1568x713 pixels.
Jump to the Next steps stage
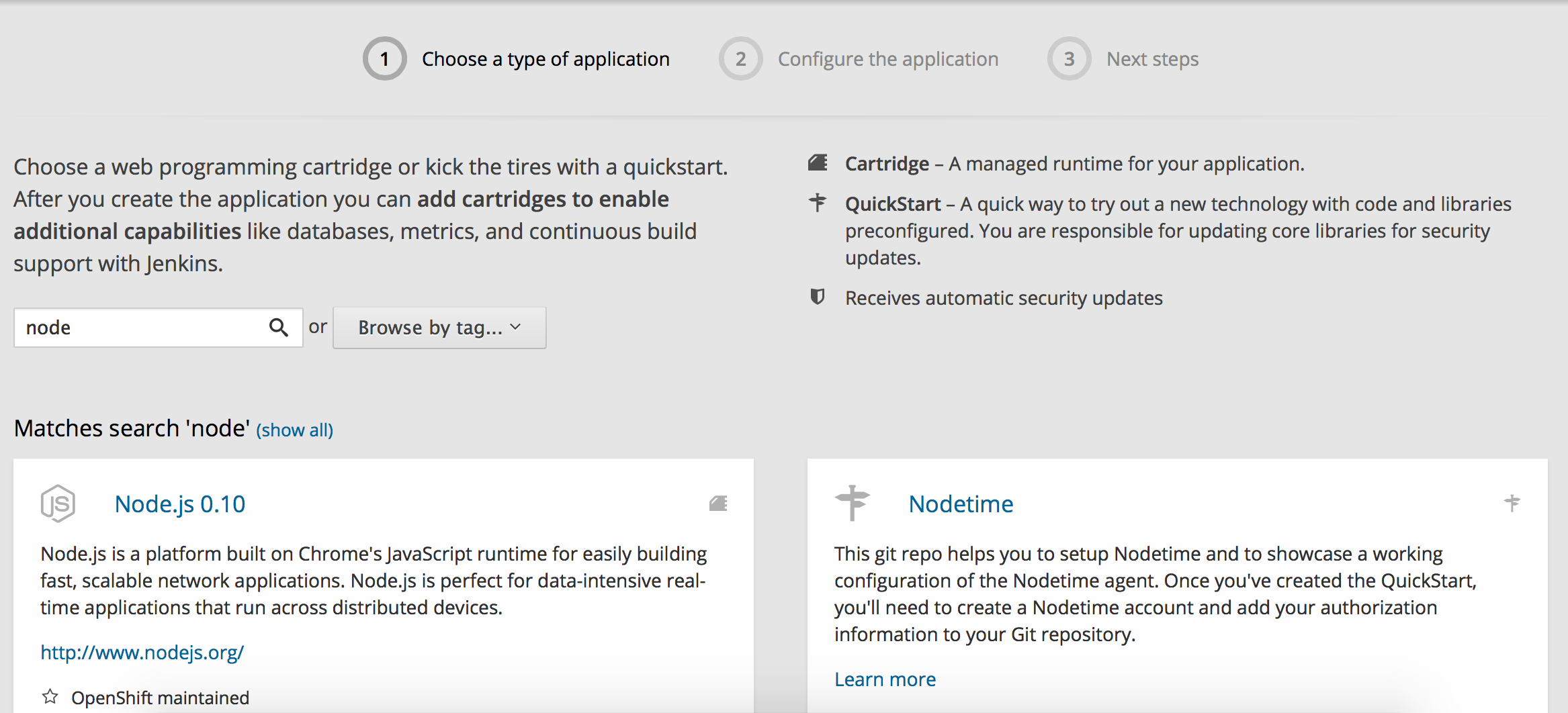point(1152,59)
